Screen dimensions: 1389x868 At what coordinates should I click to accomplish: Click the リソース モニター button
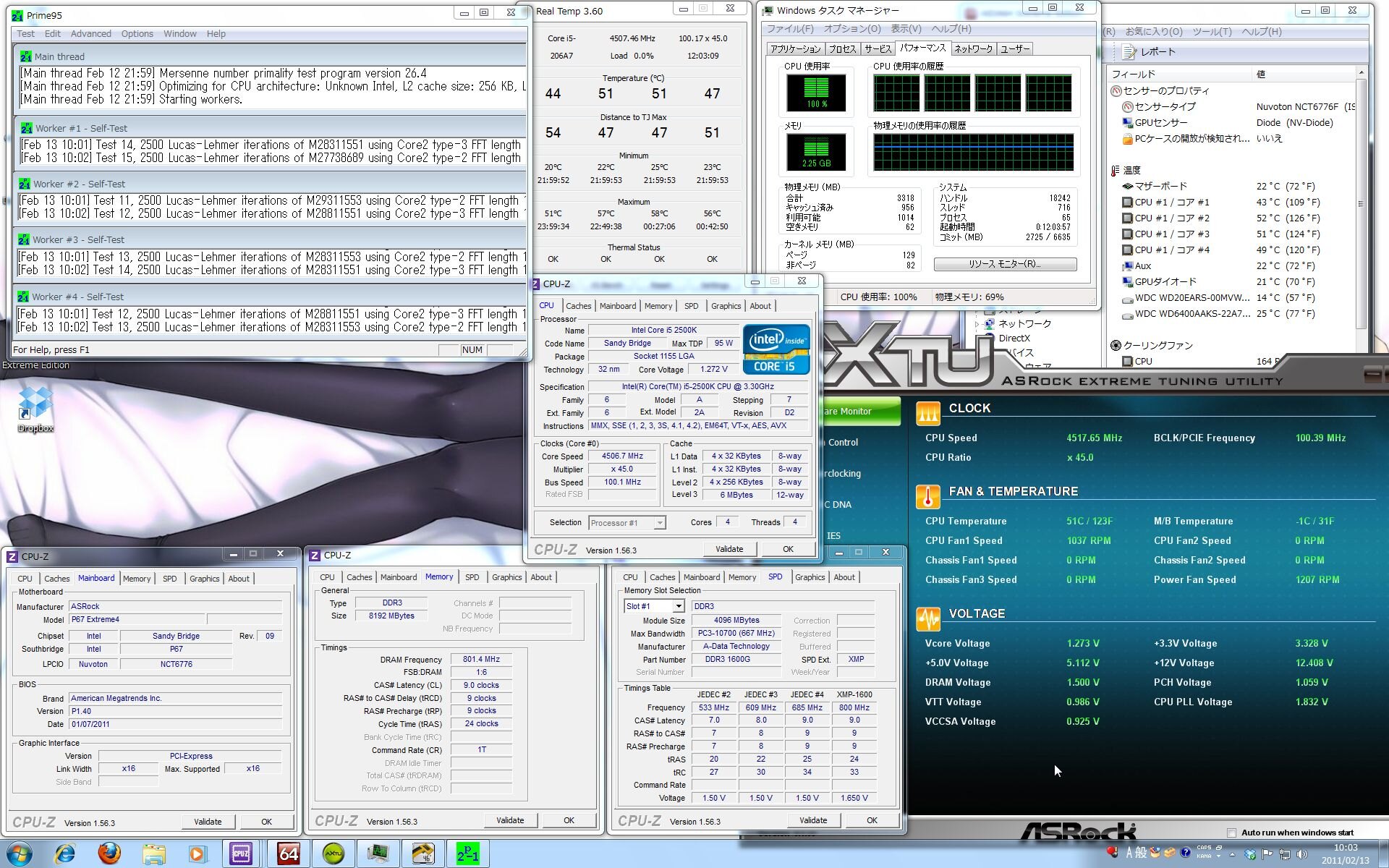[x=1004, y=264]
